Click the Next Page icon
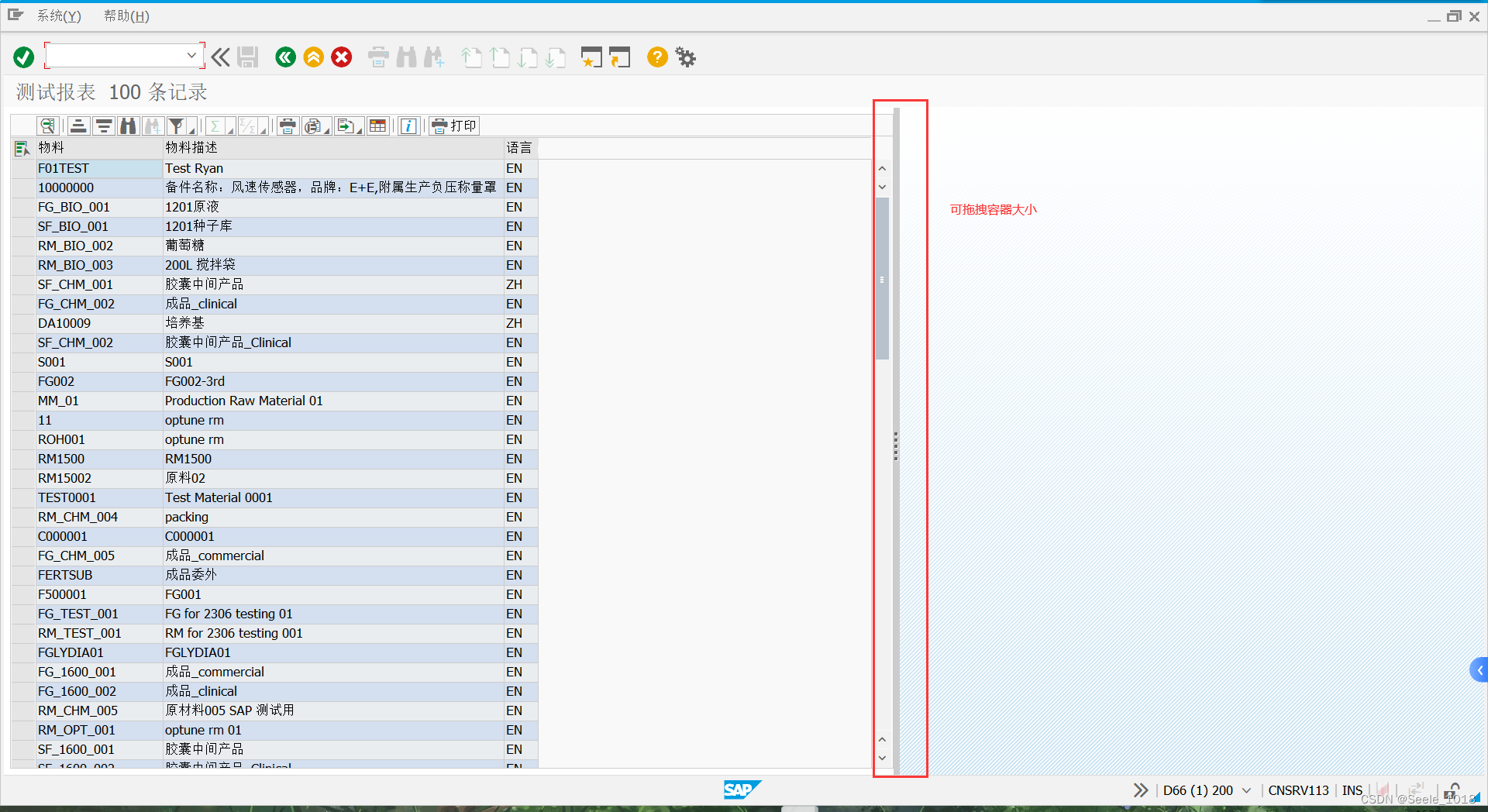The height and width of the screenshot is (812, 1488). point(528,57)
